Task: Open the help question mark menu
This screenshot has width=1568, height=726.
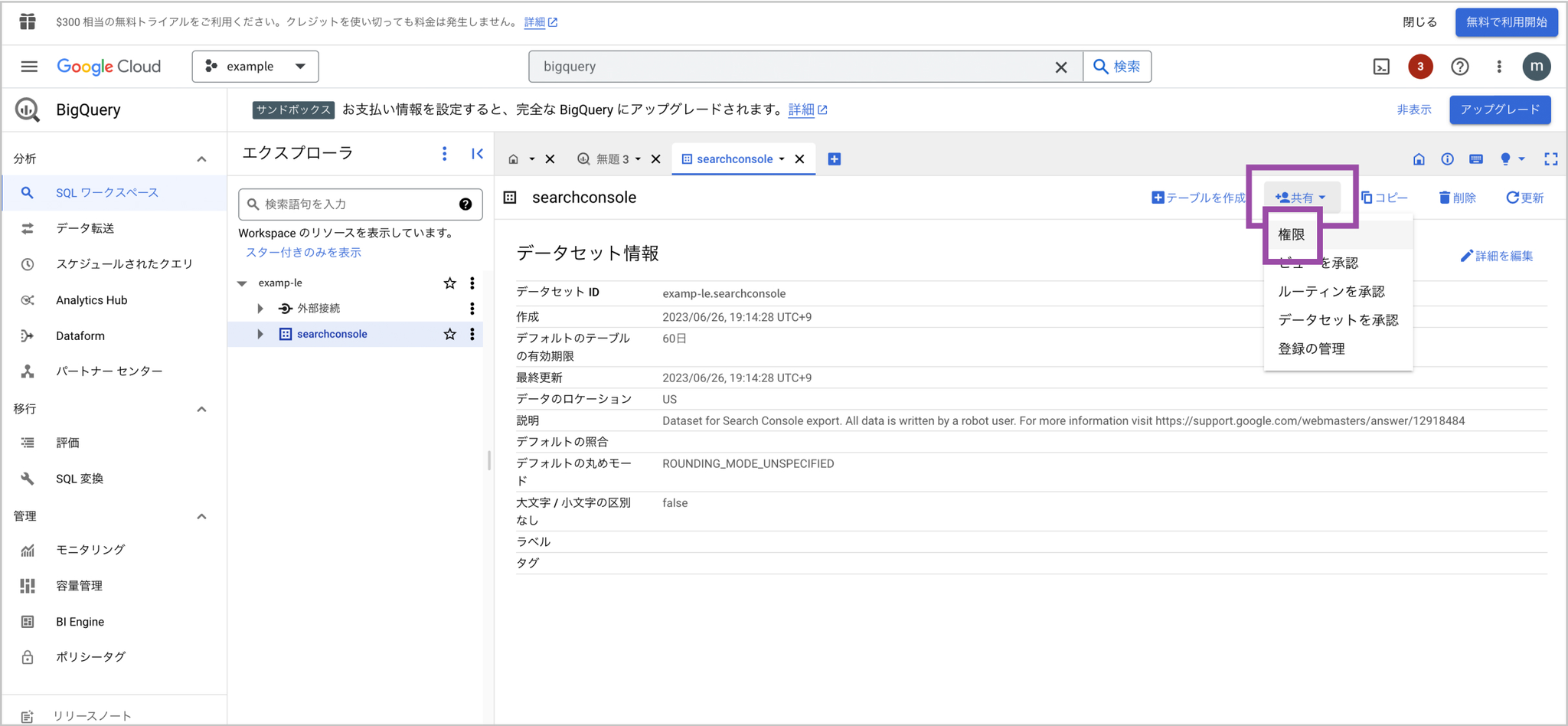Action: tap(1460, 67)
